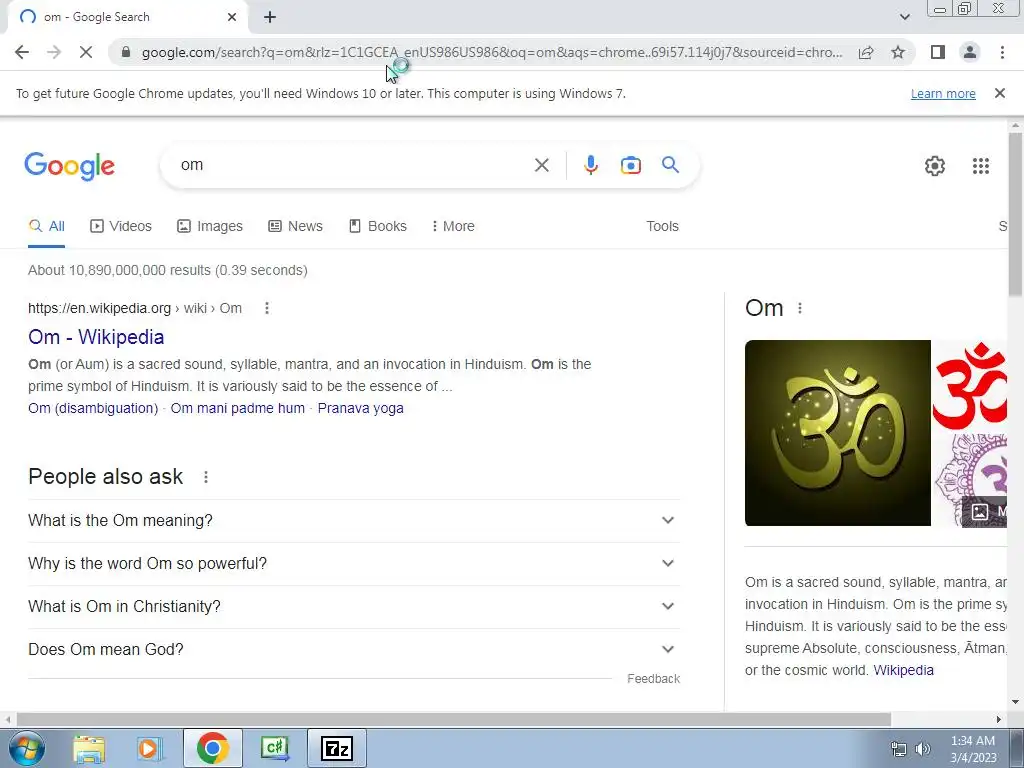1024x768 pixels.
Task: Open the Om (disambiguation) sitelink
Action: tap(93, 408)
